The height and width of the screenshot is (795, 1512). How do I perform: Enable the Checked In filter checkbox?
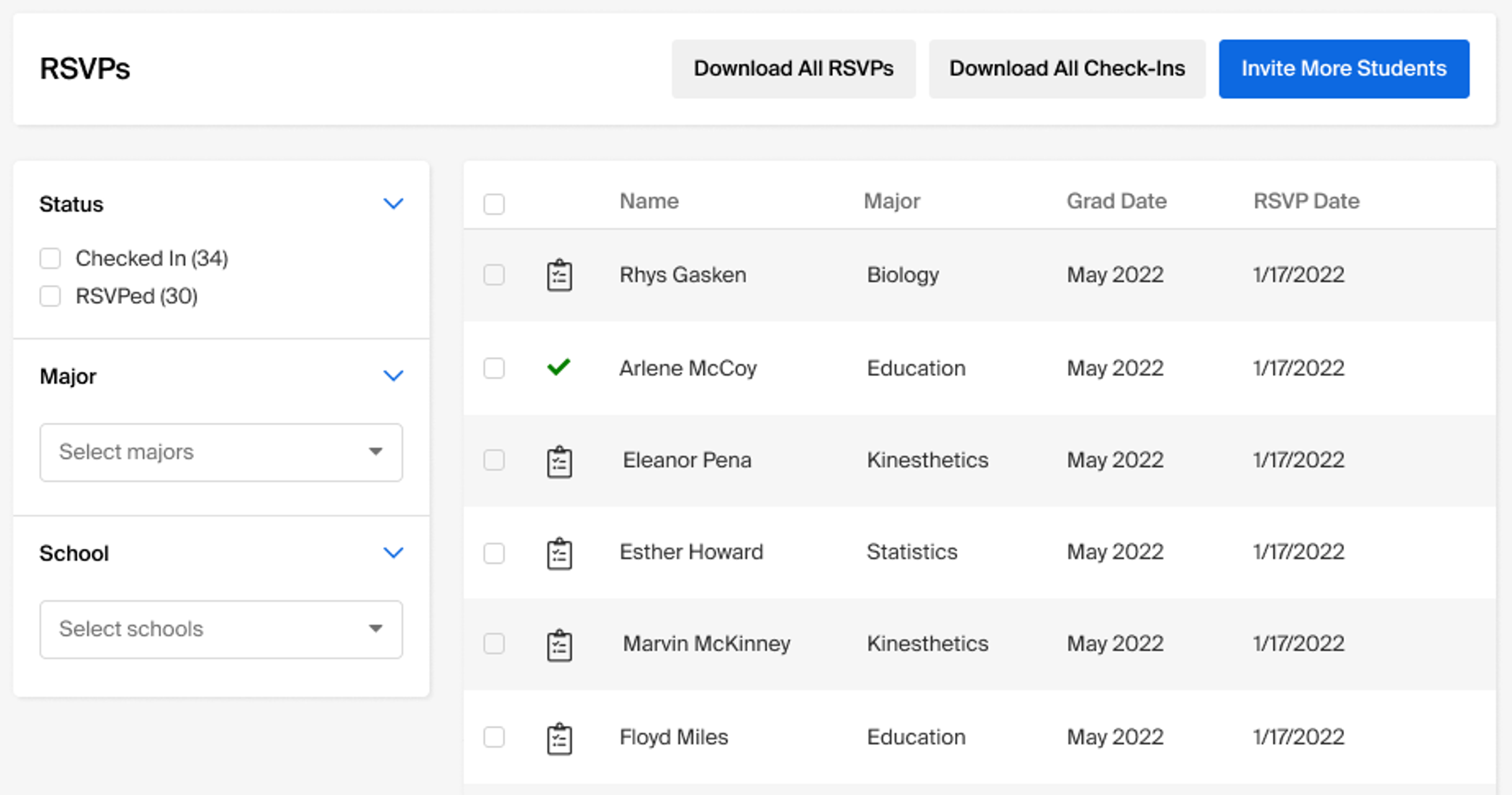tap(50, 258)
